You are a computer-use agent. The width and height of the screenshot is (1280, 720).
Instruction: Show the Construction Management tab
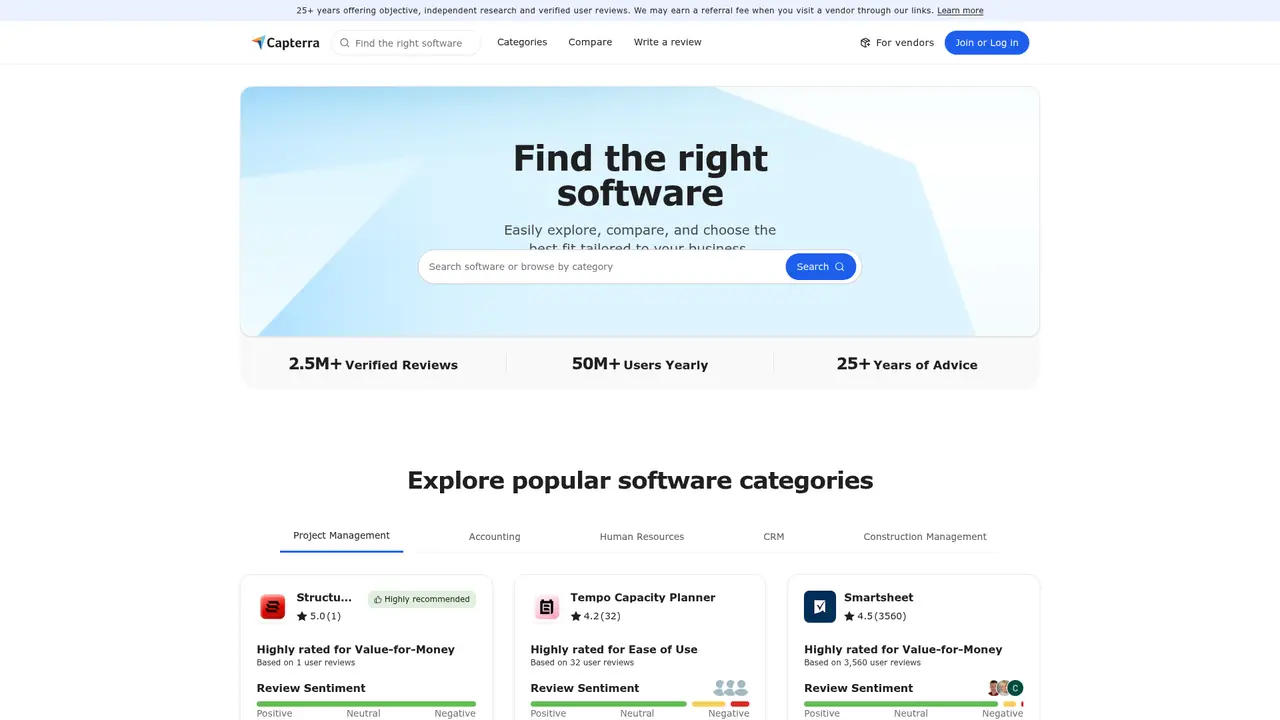925,537
